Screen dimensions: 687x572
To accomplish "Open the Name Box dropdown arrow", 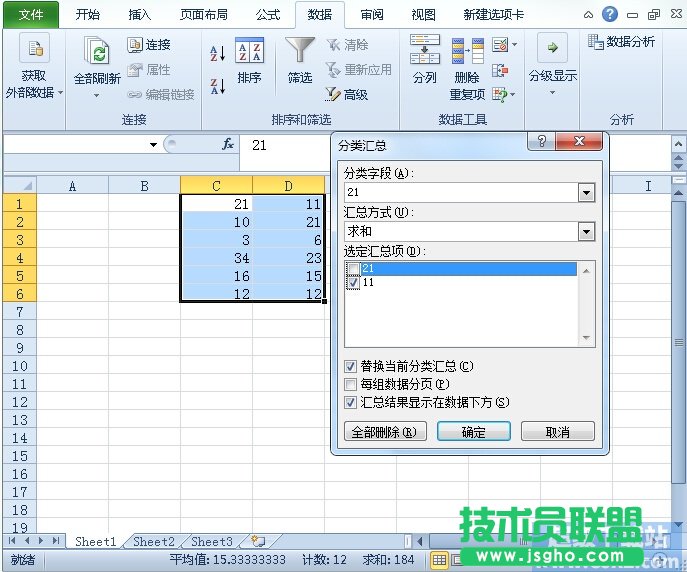I will pos(153,145).
